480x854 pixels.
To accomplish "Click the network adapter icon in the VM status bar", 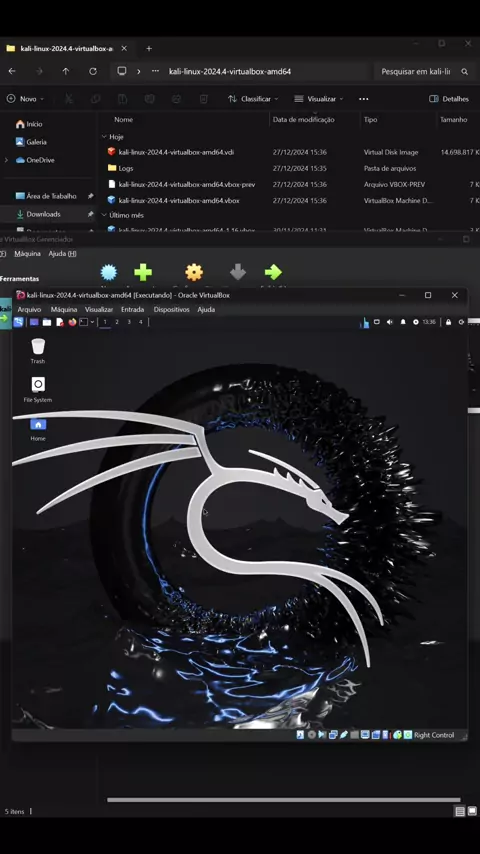I will tap(333, 735).
